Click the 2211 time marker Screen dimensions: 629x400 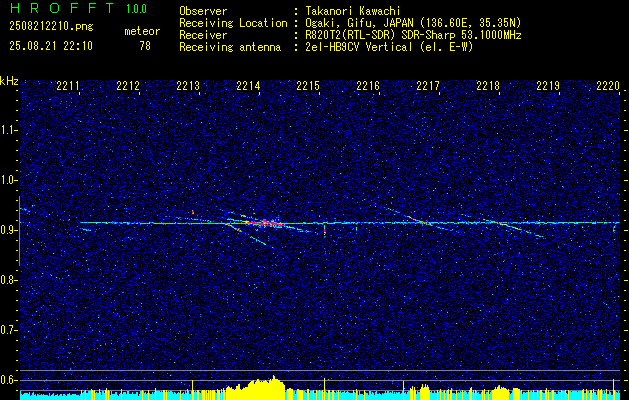click(68, 85)
